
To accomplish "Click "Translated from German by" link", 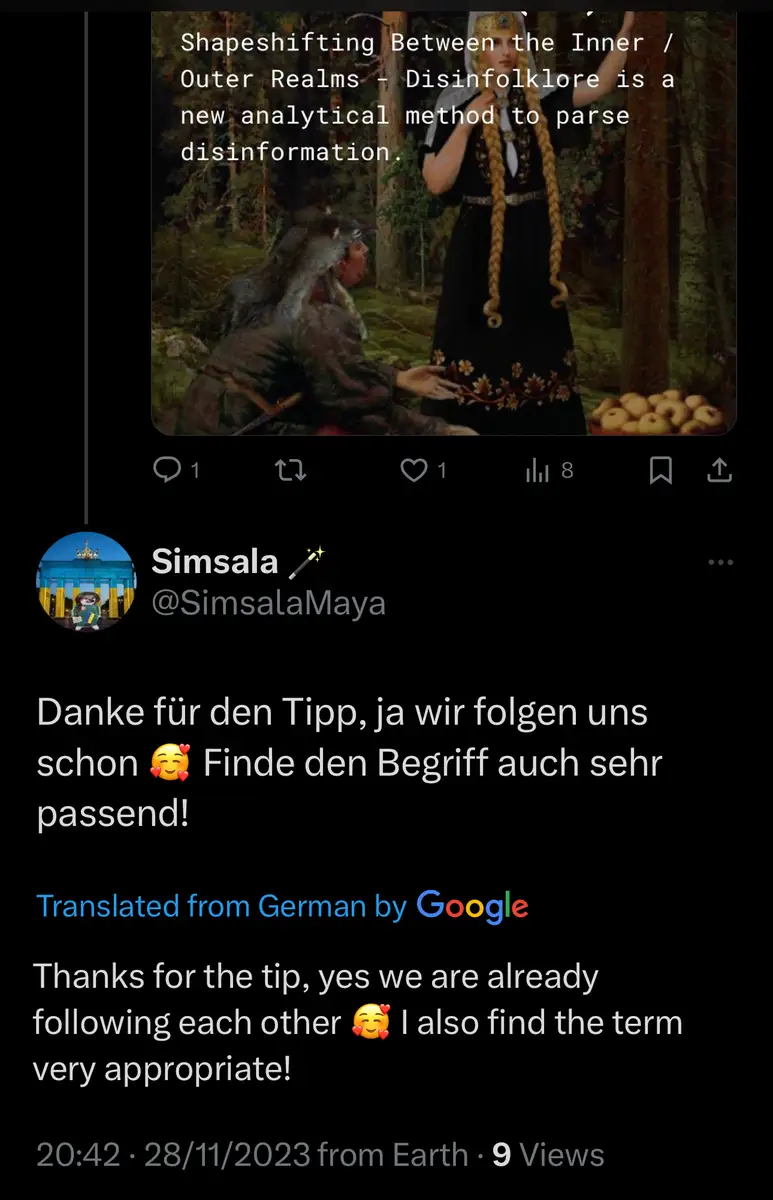I will click(x=221, y=906).
